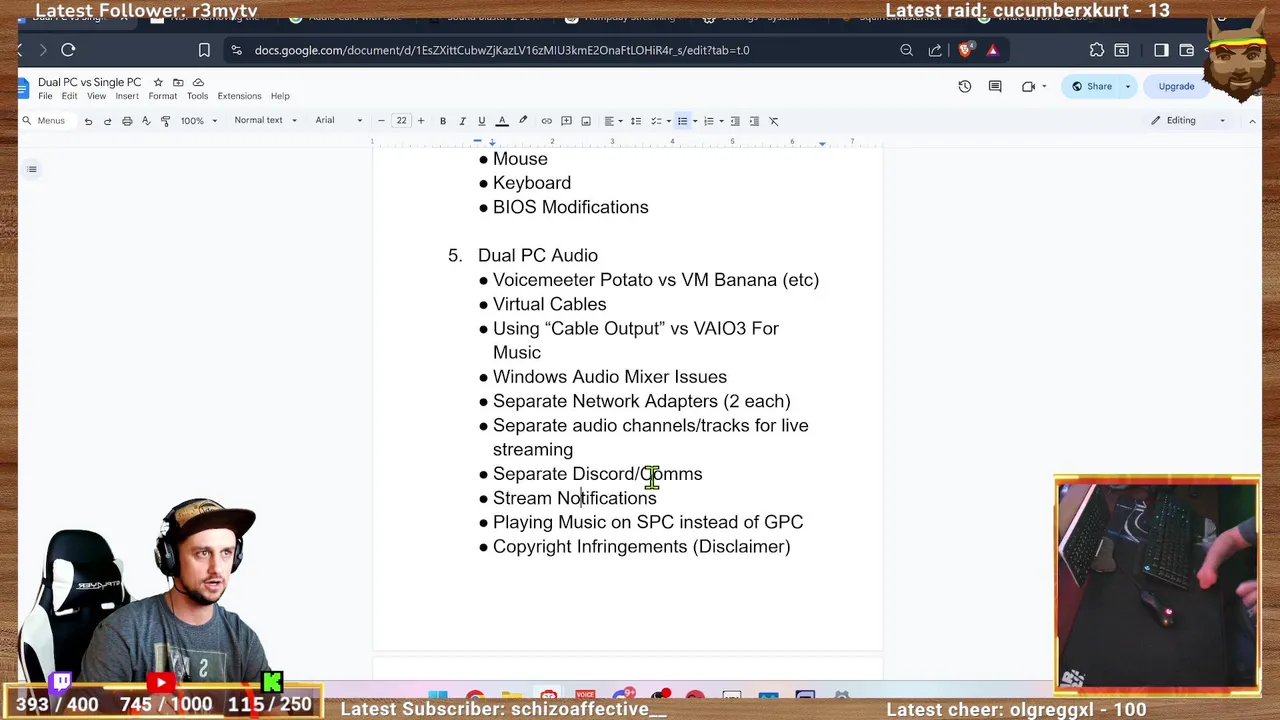Toggle underline formatting
This screenshot has width=1280, height=720.
(x=481, y=121)
